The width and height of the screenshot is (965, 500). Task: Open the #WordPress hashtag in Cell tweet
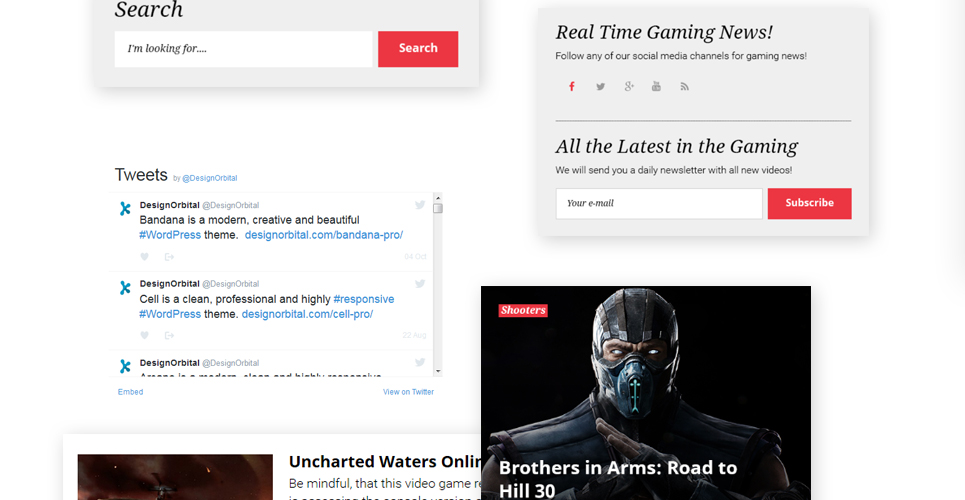pos(170,314)
